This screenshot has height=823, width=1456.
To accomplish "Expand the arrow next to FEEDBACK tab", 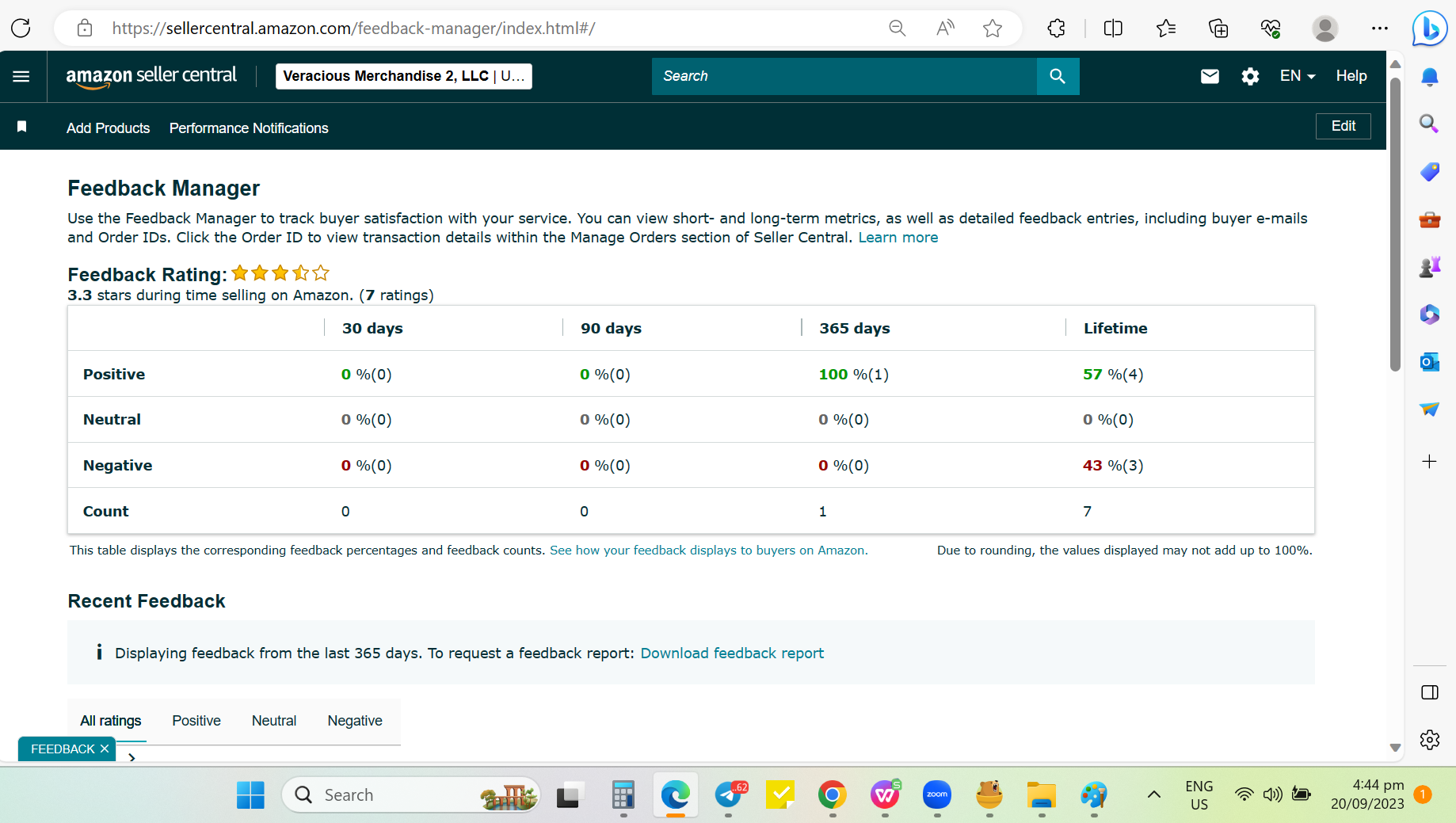I will coord(131,757).
